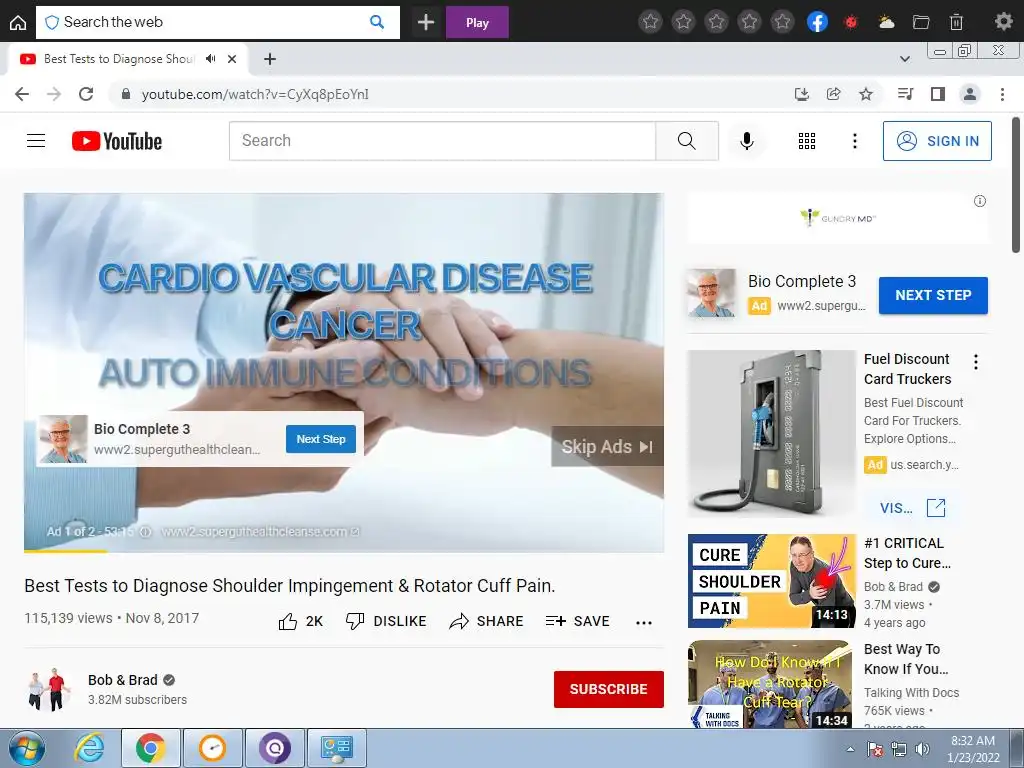The width and height of the screenshot is (1024, 768).
Task: Open browser settings gear icon
Action: 1003,22
